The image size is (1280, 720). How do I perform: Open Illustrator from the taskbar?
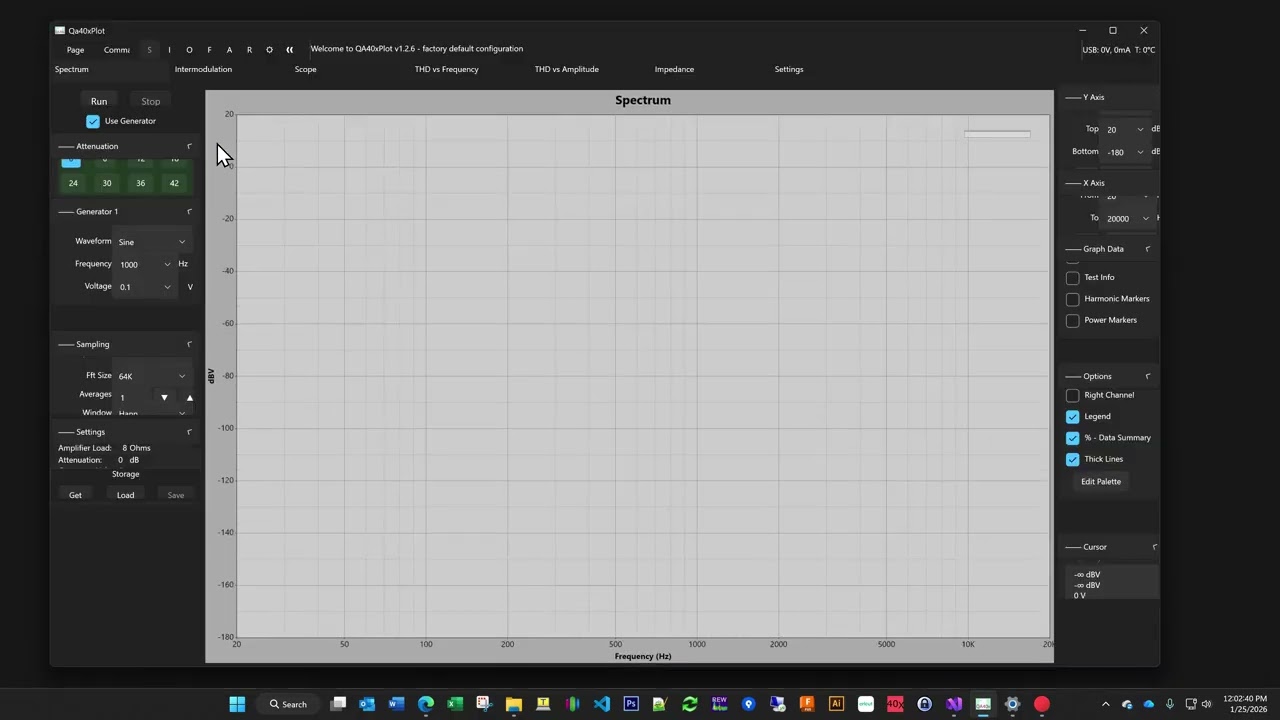click(x=837, y=704)
